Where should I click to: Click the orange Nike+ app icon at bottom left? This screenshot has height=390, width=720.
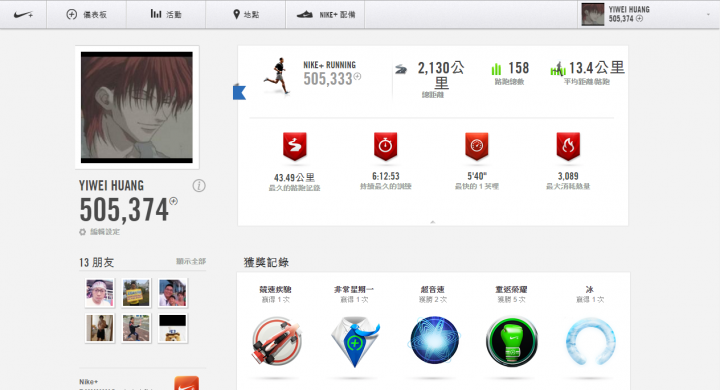point(186,383)
